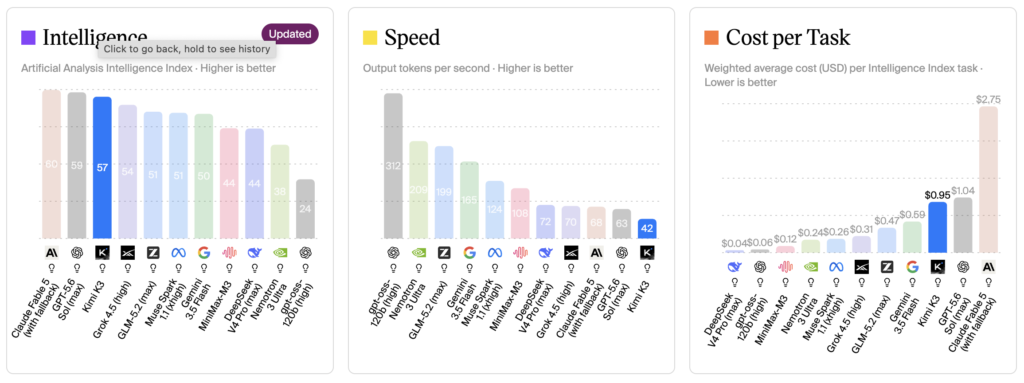The width and height of the screenshot is (1024, 383).
Task: Select the Claude Fable 5 bar at $2.75
Action: (988, 180)
